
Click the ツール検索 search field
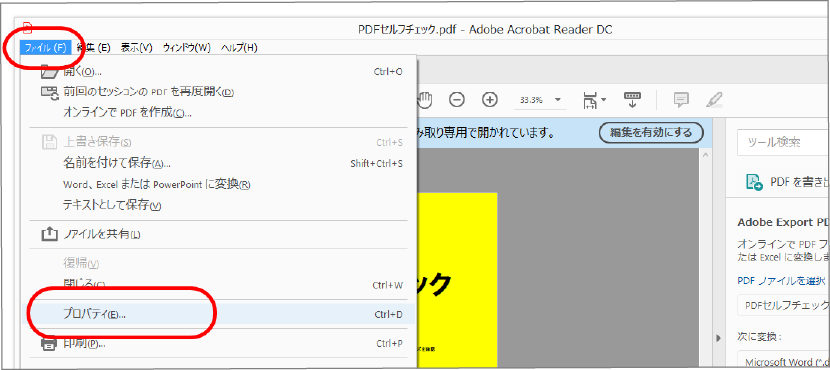(783, 142)
